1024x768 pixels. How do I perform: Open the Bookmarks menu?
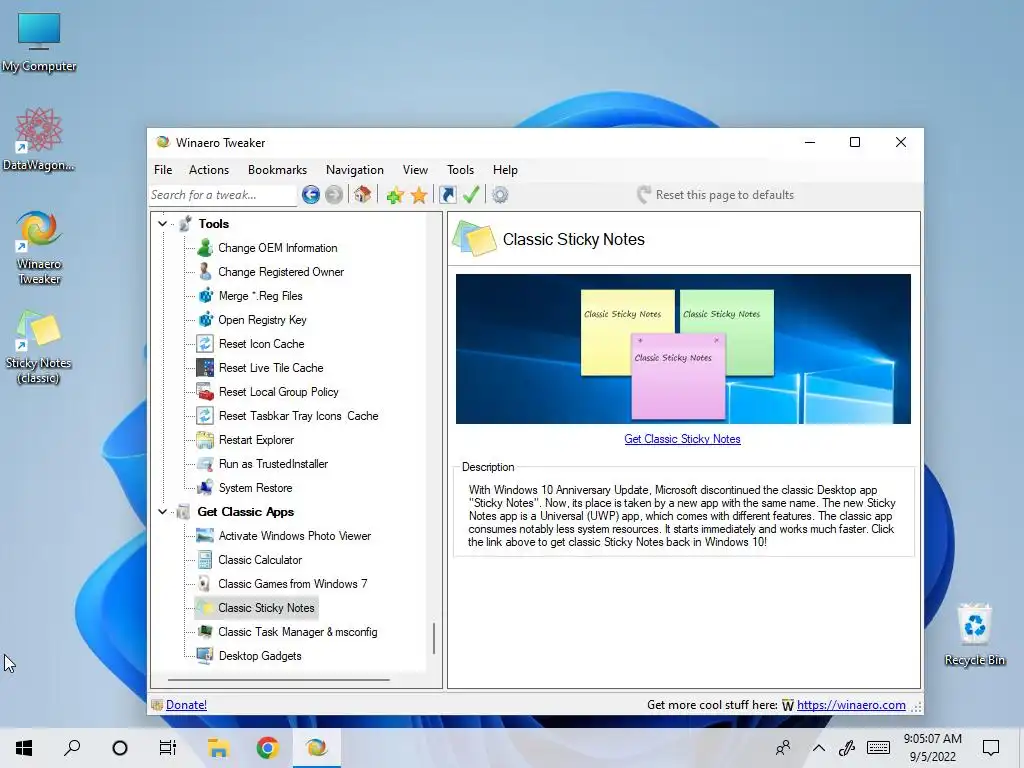click(278, 170)
